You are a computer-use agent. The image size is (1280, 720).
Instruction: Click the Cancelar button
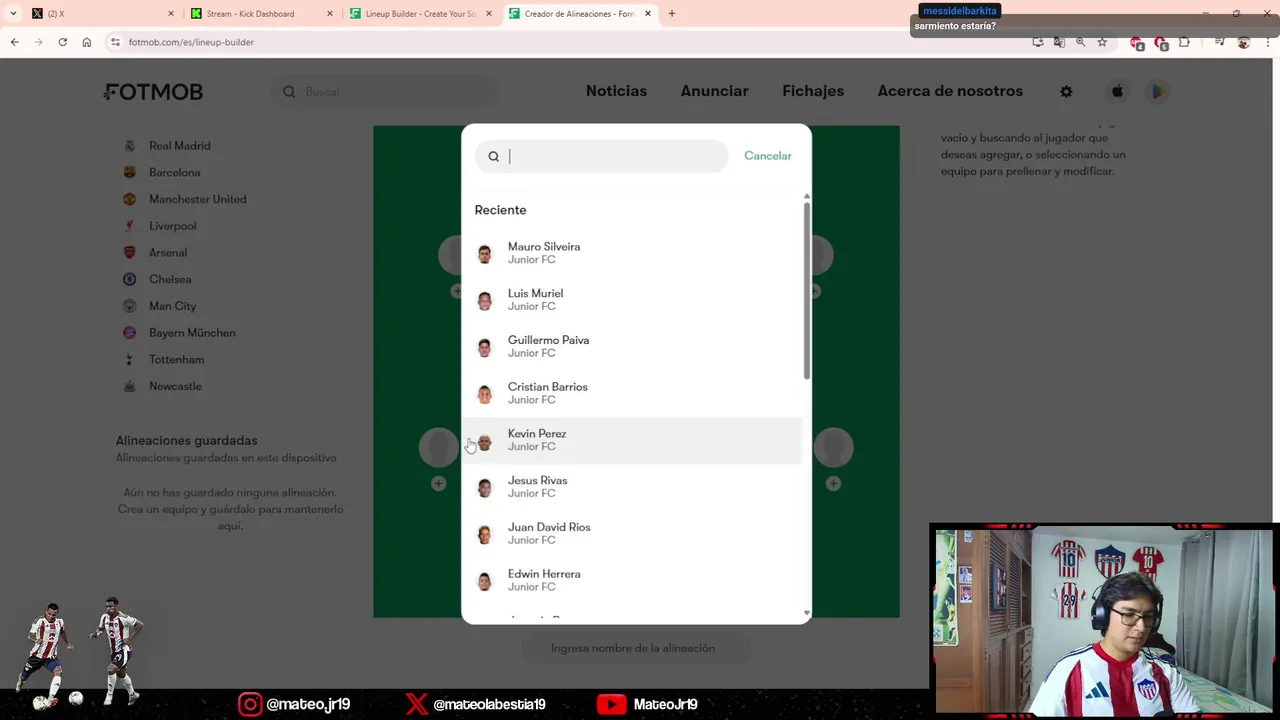pos(767,156)
